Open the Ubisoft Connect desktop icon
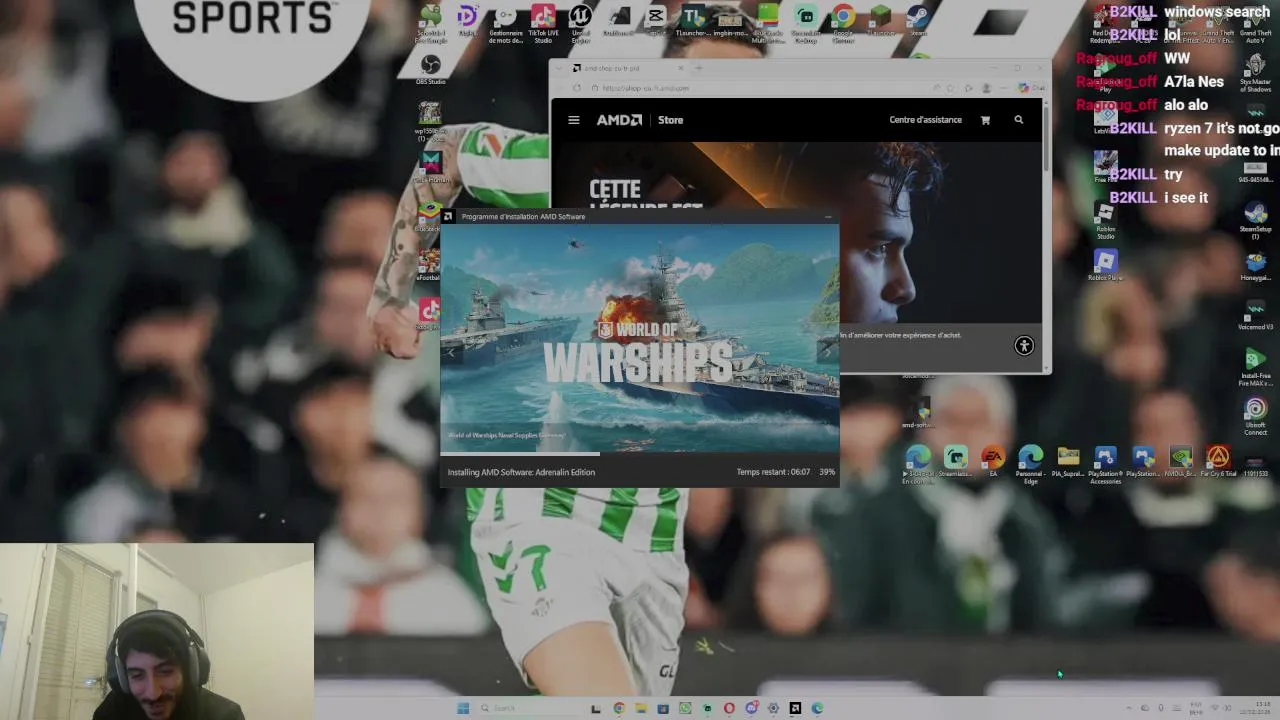 [x=1255, y=417]
